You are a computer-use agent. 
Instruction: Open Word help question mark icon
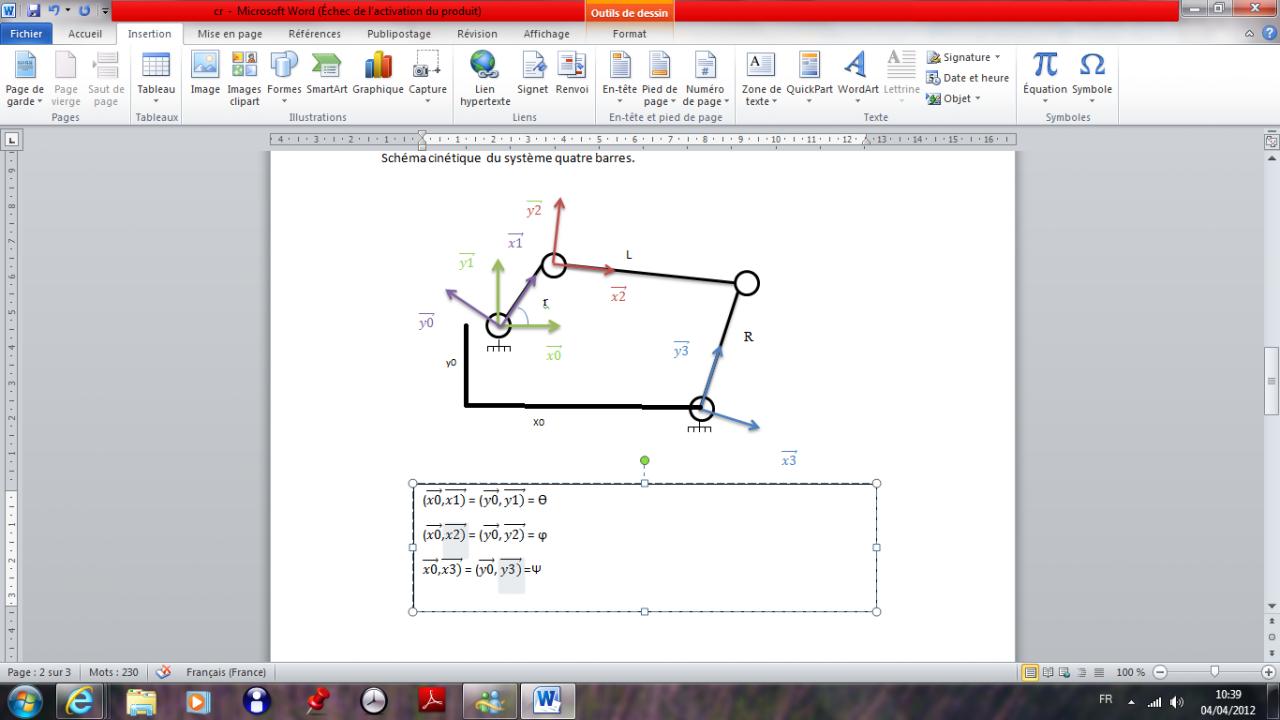[x=1267, y=34]
